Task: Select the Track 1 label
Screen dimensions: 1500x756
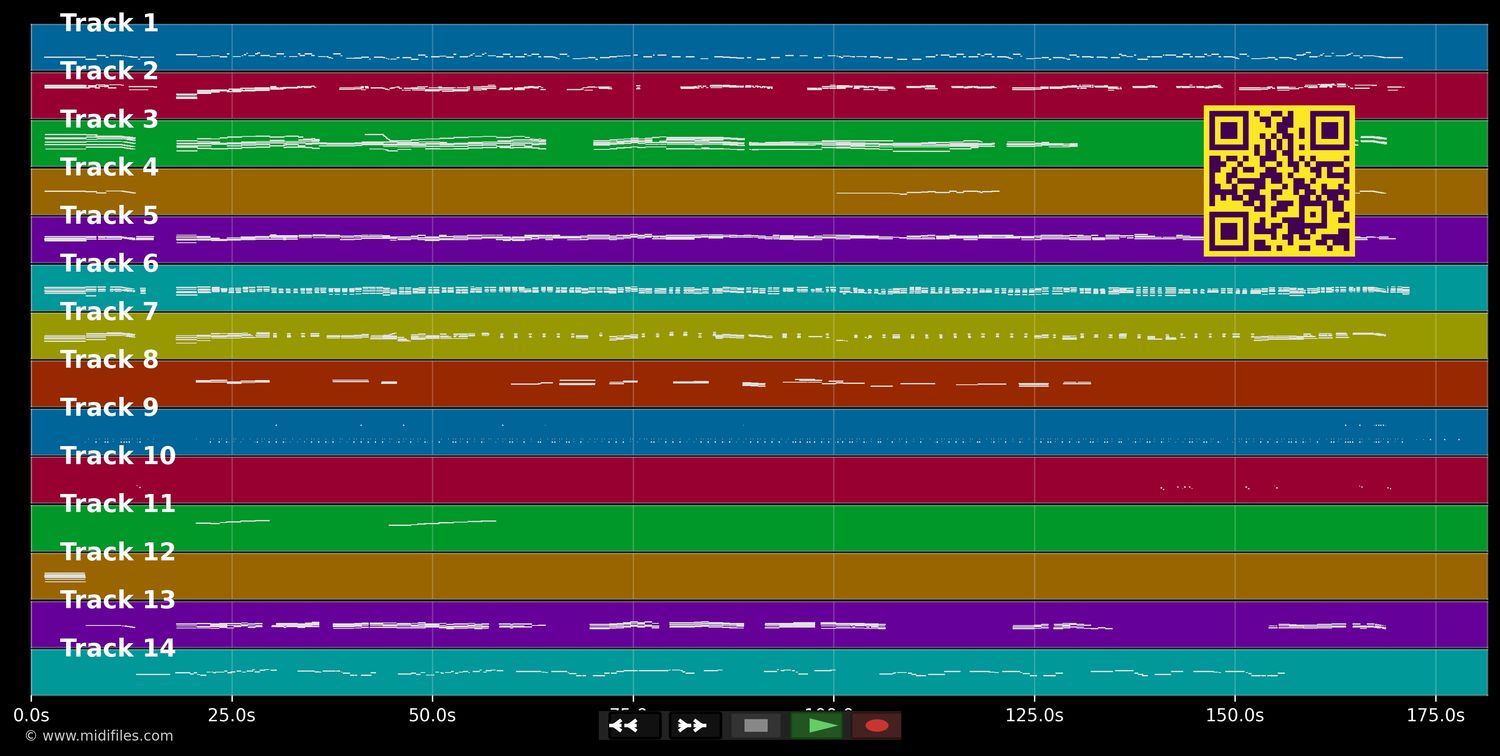Action: pos(109,23)
